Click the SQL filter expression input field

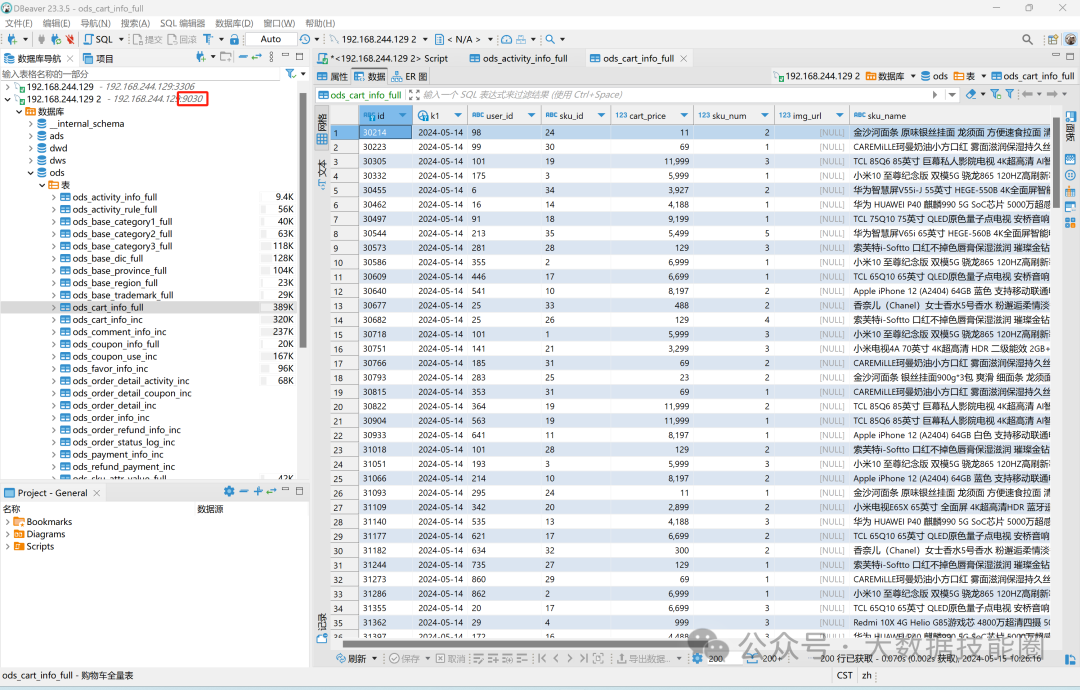pyautogui.click(x=674, y=94)
